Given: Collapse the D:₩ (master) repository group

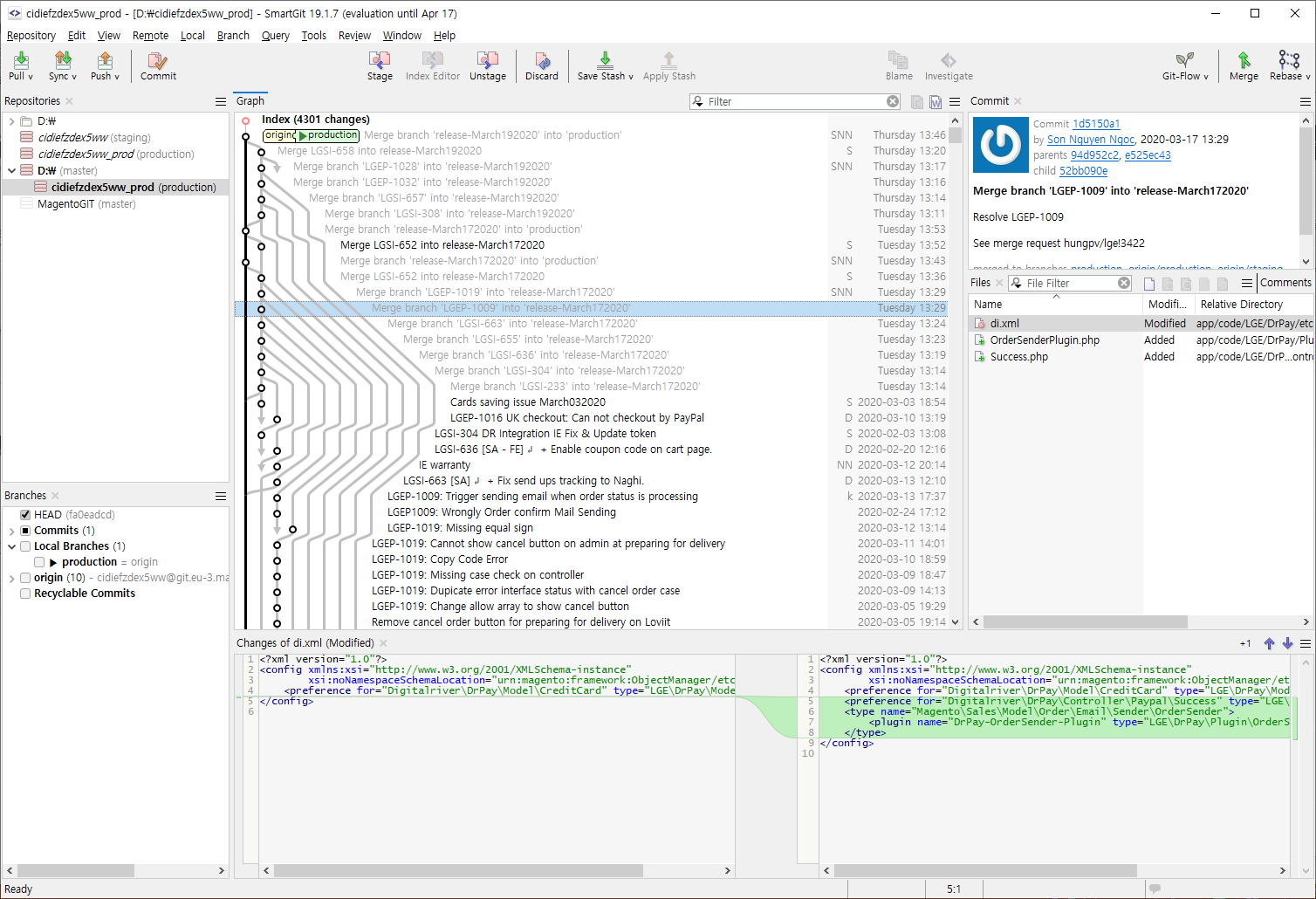Looking at the screenshot, I should [x=11, y=171].
